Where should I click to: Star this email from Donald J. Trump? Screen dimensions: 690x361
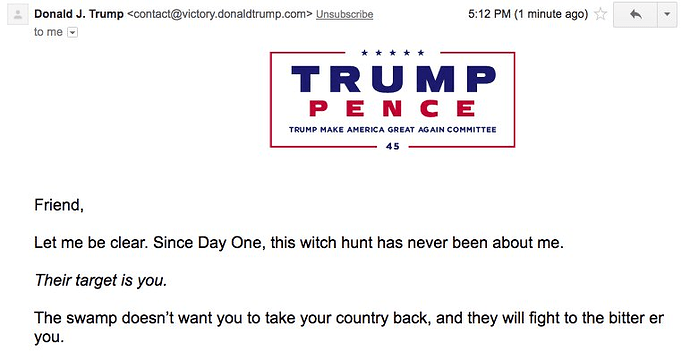pos(600,14)
